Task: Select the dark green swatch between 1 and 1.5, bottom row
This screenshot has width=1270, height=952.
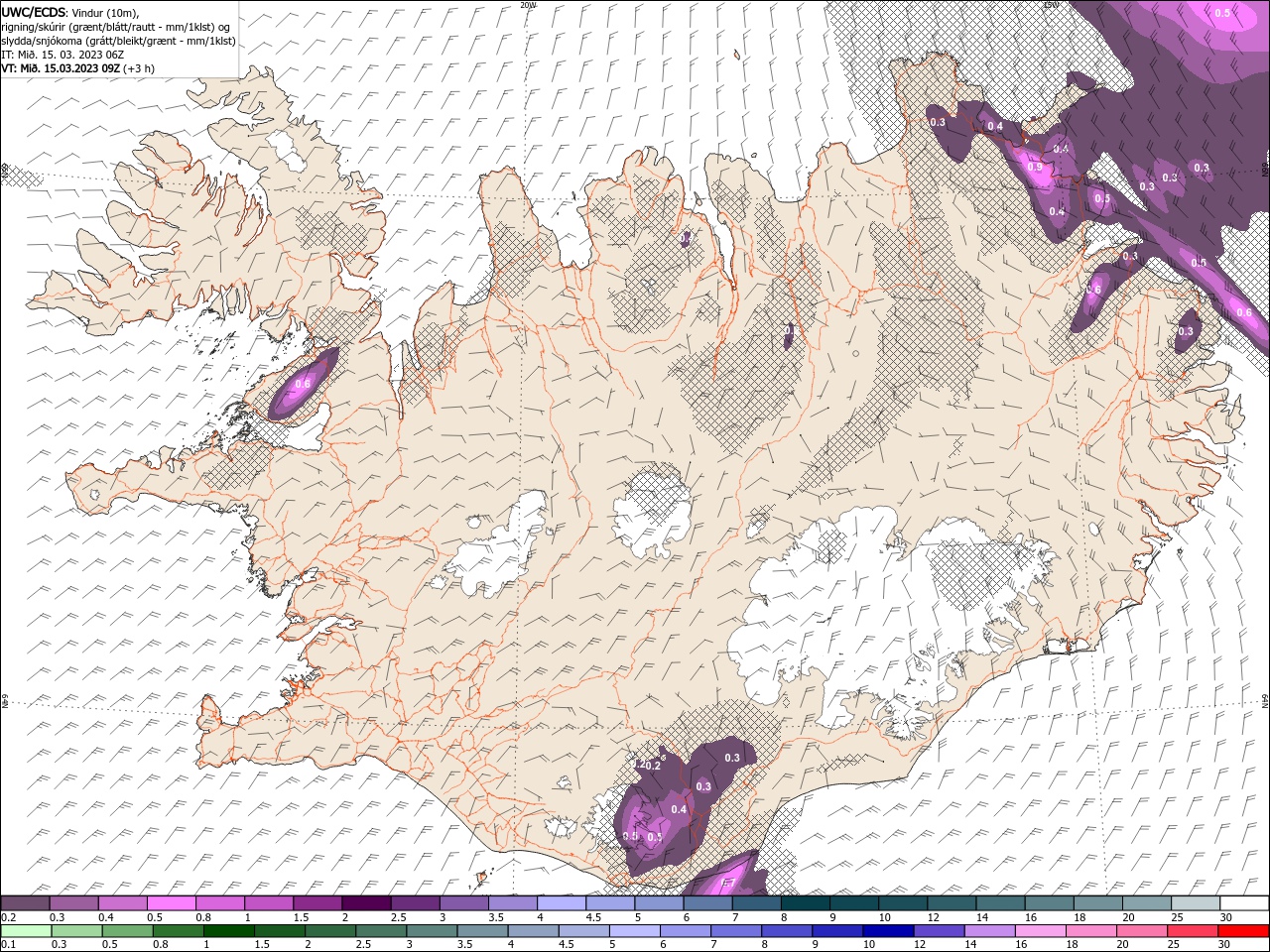Action: 228,931
